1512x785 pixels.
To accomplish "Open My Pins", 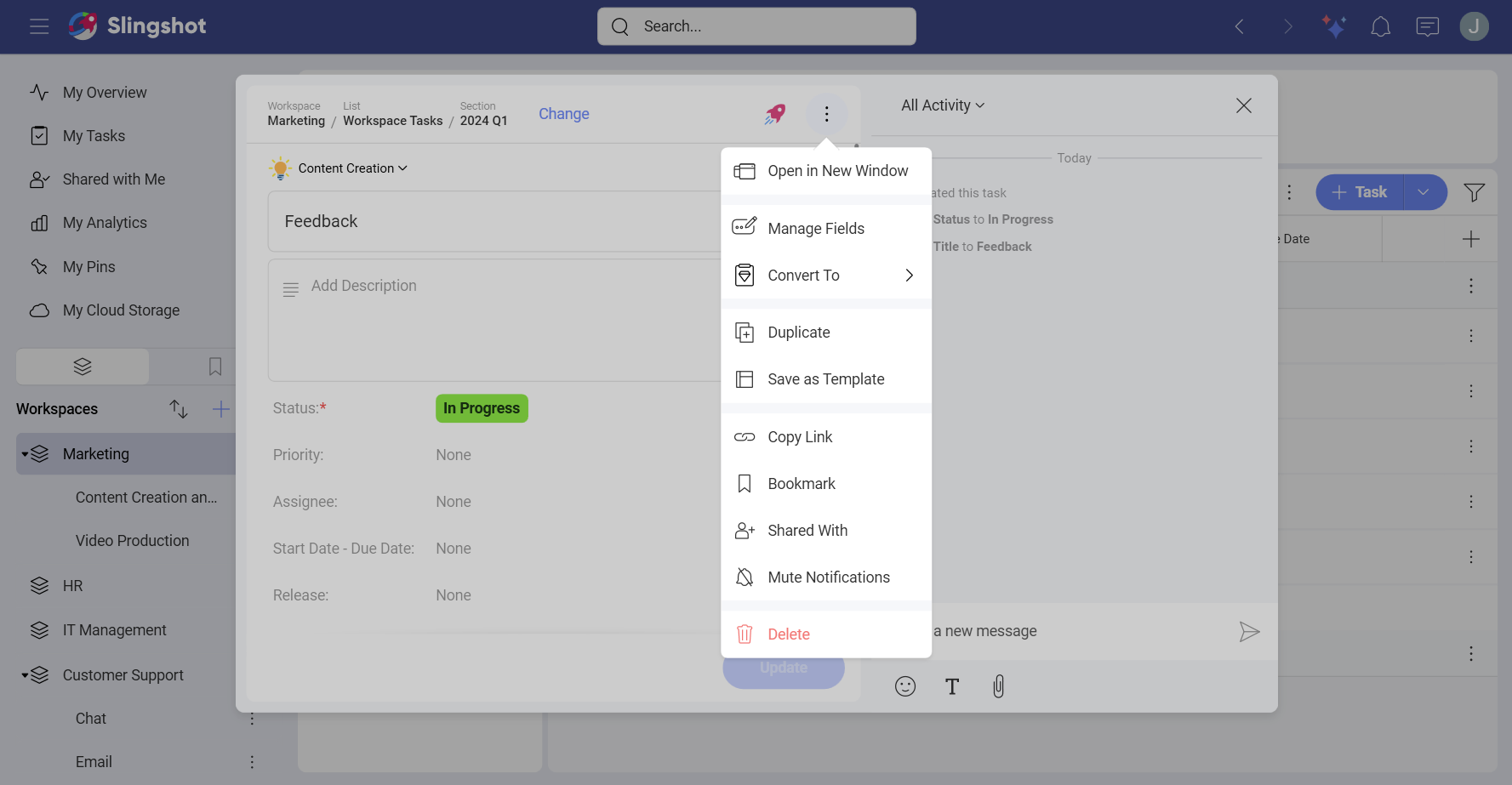I will tap(88, 267).
